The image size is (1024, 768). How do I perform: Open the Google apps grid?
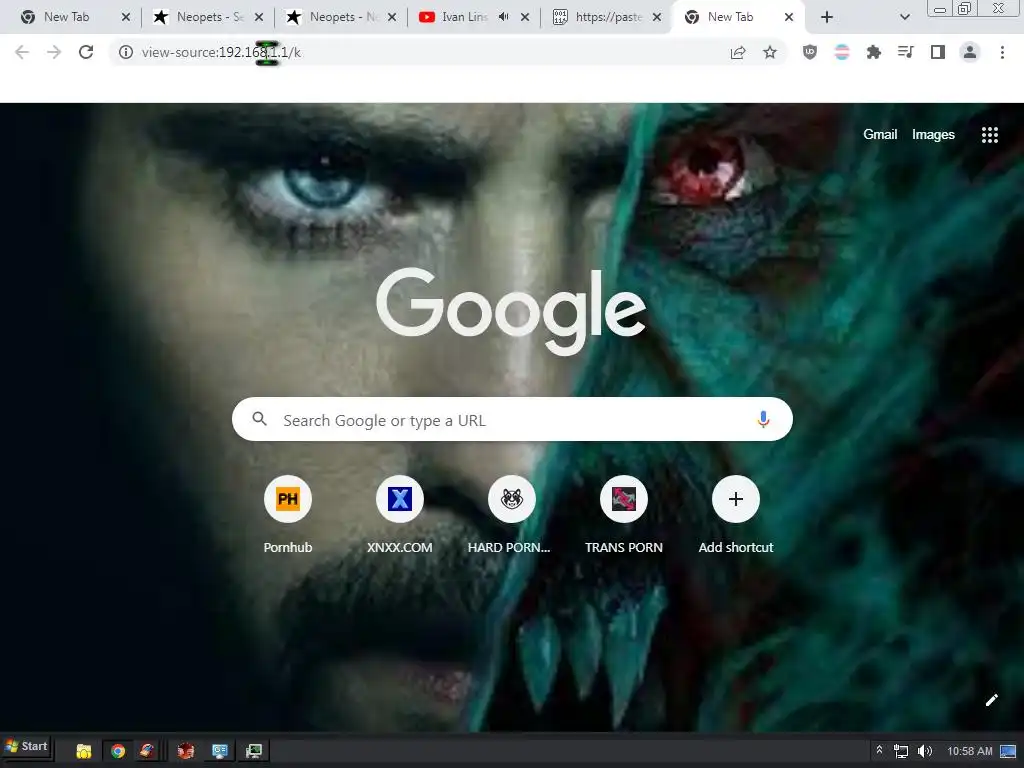click(x=989, y=135)
